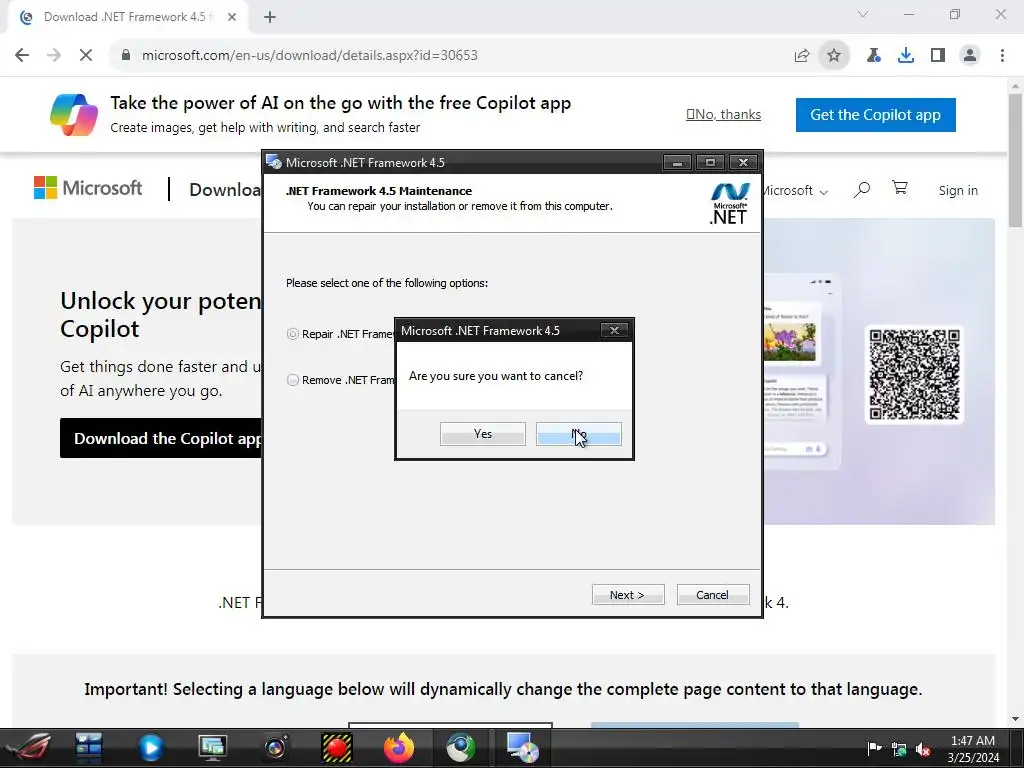Select the Remove .NET Framework radio option
1024x768 pixels.
[x=293, y=379]
